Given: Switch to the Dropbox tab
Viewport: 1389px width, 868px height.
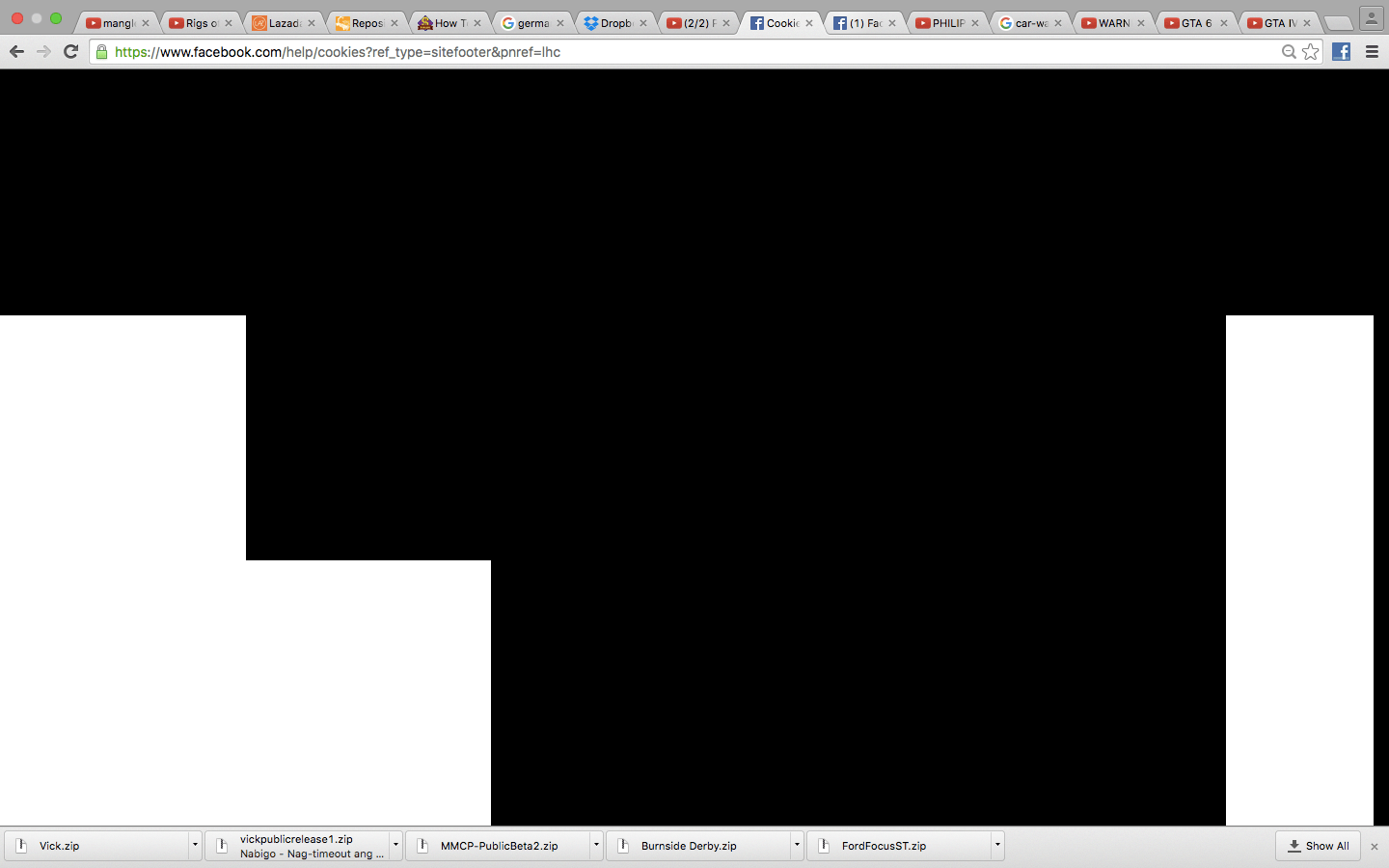Looking at the screenshot, I should (612, 21).
